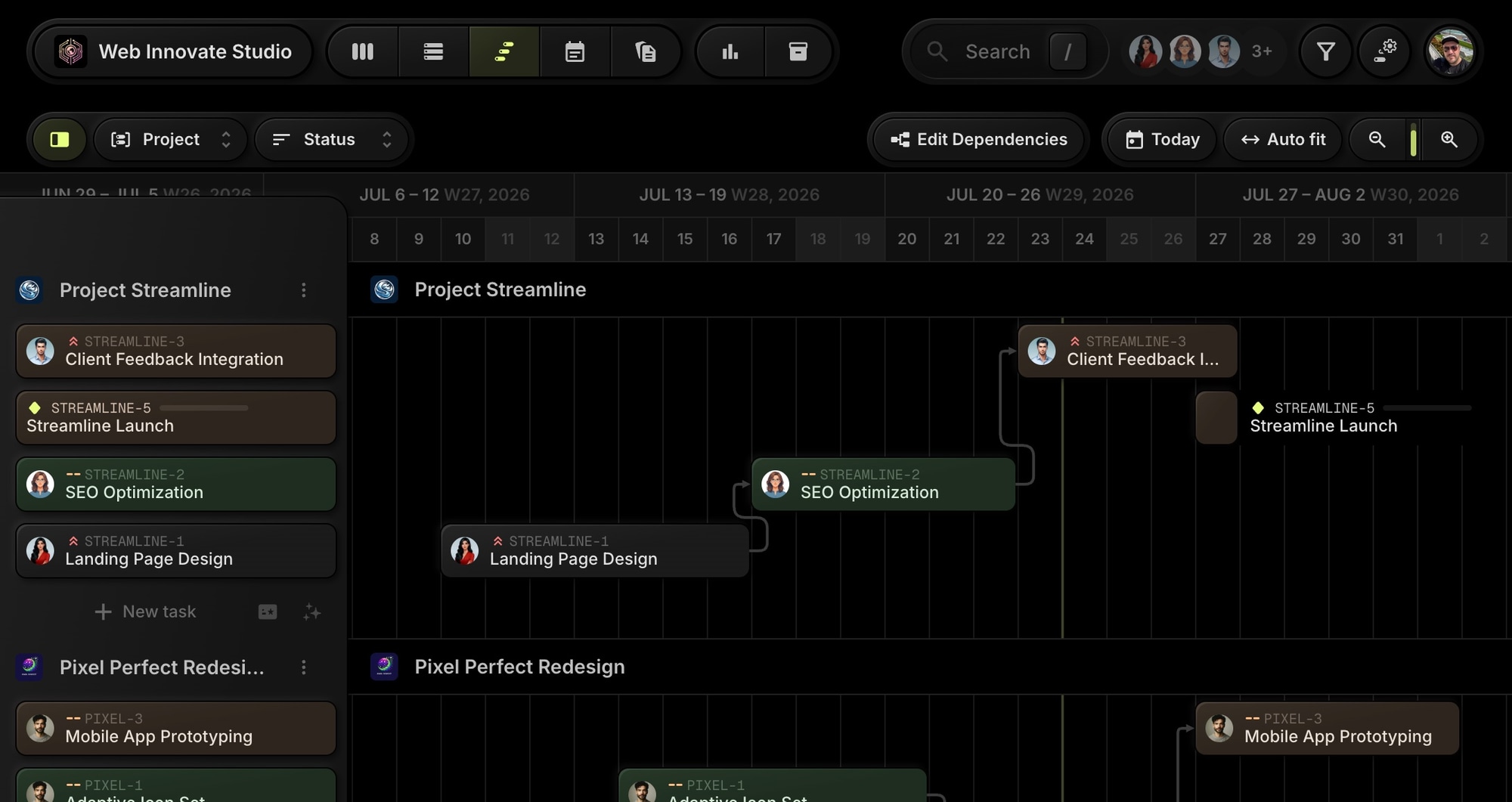
Task: Open SEO Optimization timeline bar
Action: point(883,484)
